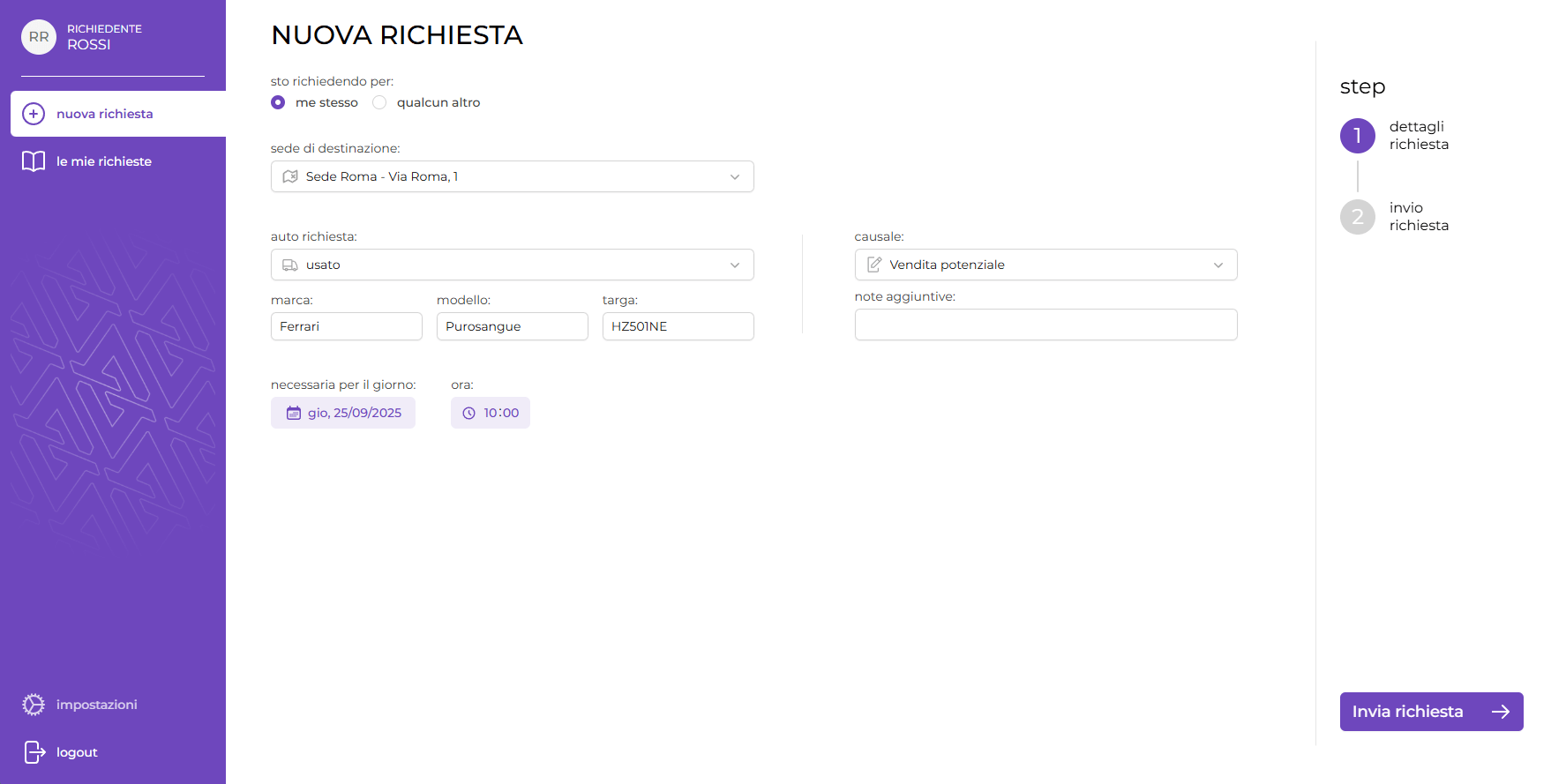Open the date picker showing gio 25/09/2025
The height and width of the screenshot is (784, 1566).
343,412
